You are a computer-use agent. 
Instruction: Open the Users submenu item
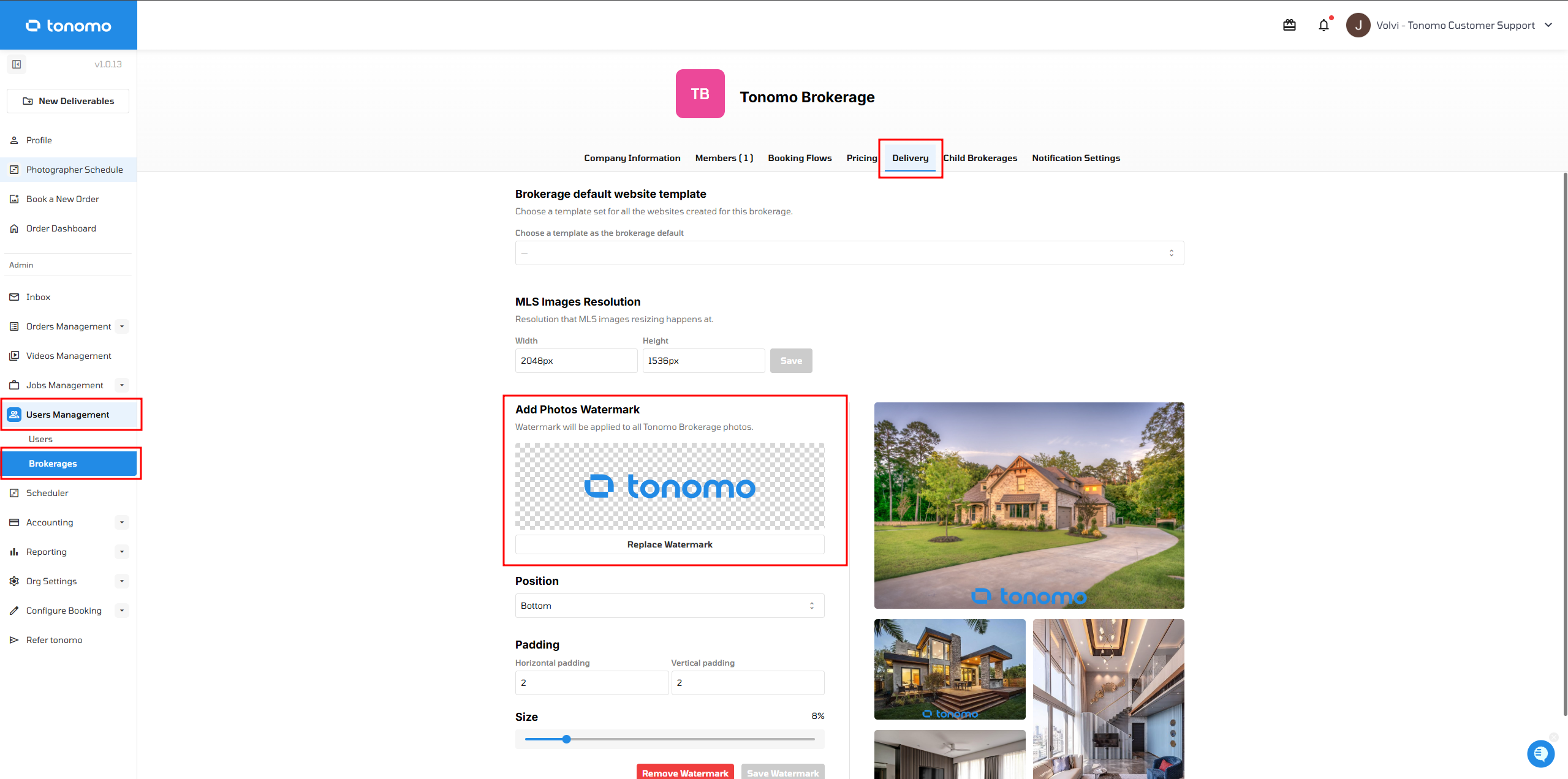40,439
